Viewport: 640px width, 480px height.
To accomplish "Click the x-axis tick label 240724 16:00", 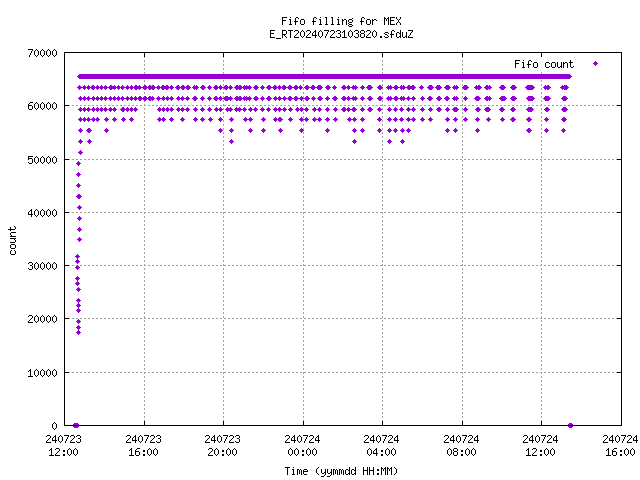I will [x=620, y=446].
